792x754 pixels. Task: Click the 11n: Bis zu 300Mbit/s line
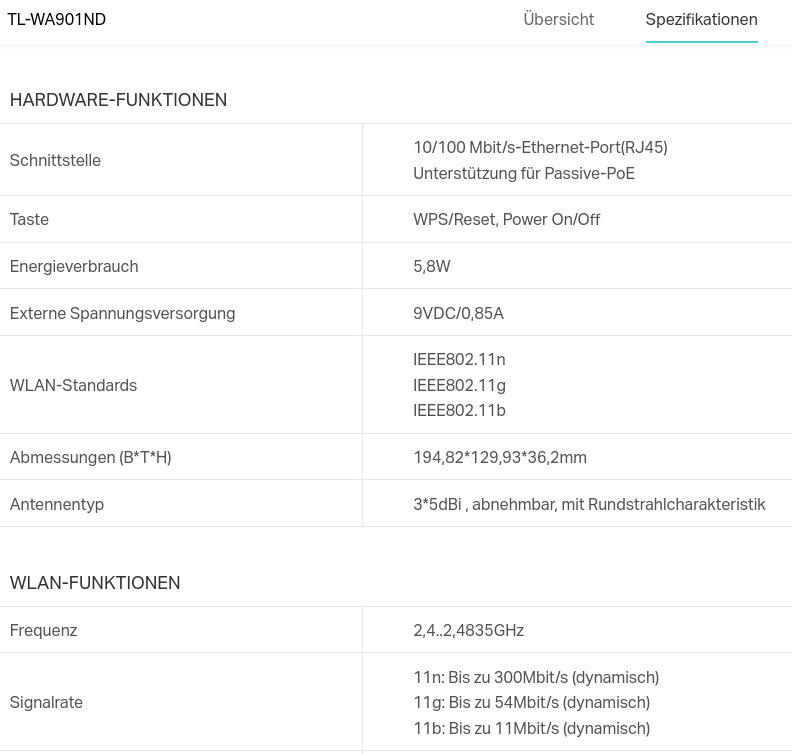click(536, 677)
